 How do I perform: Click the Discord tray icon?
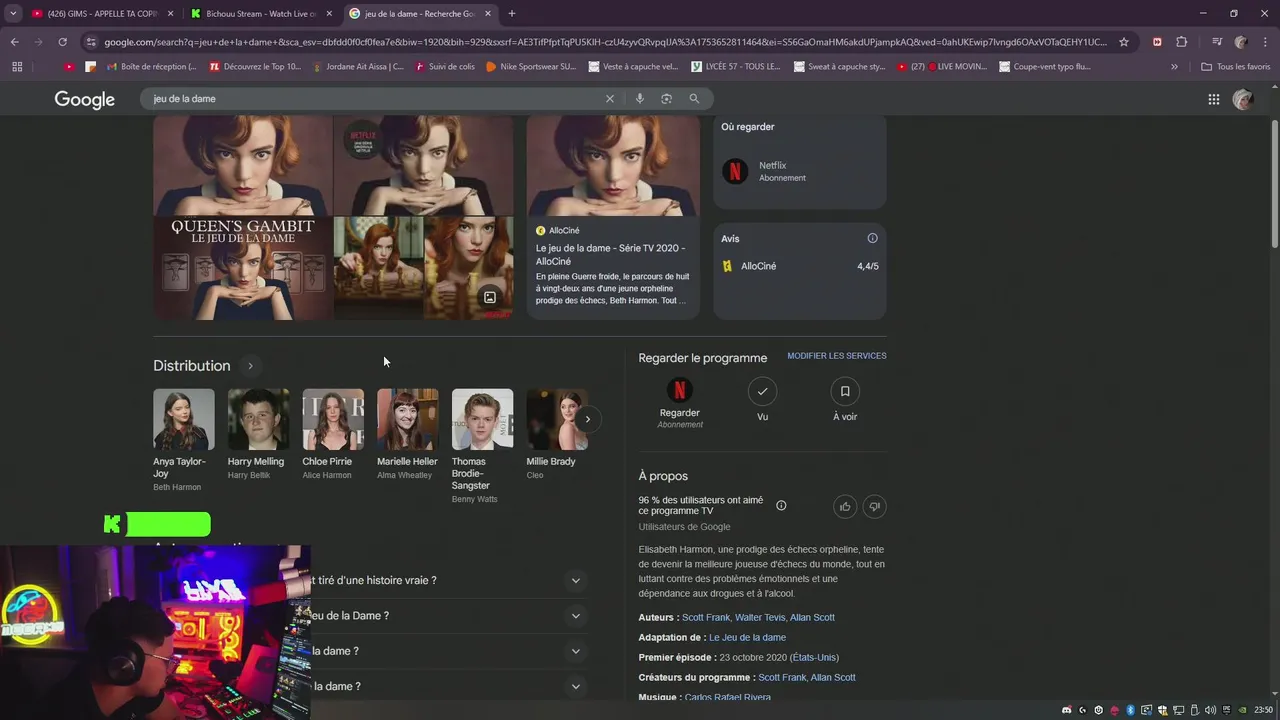click(1067, 710)
